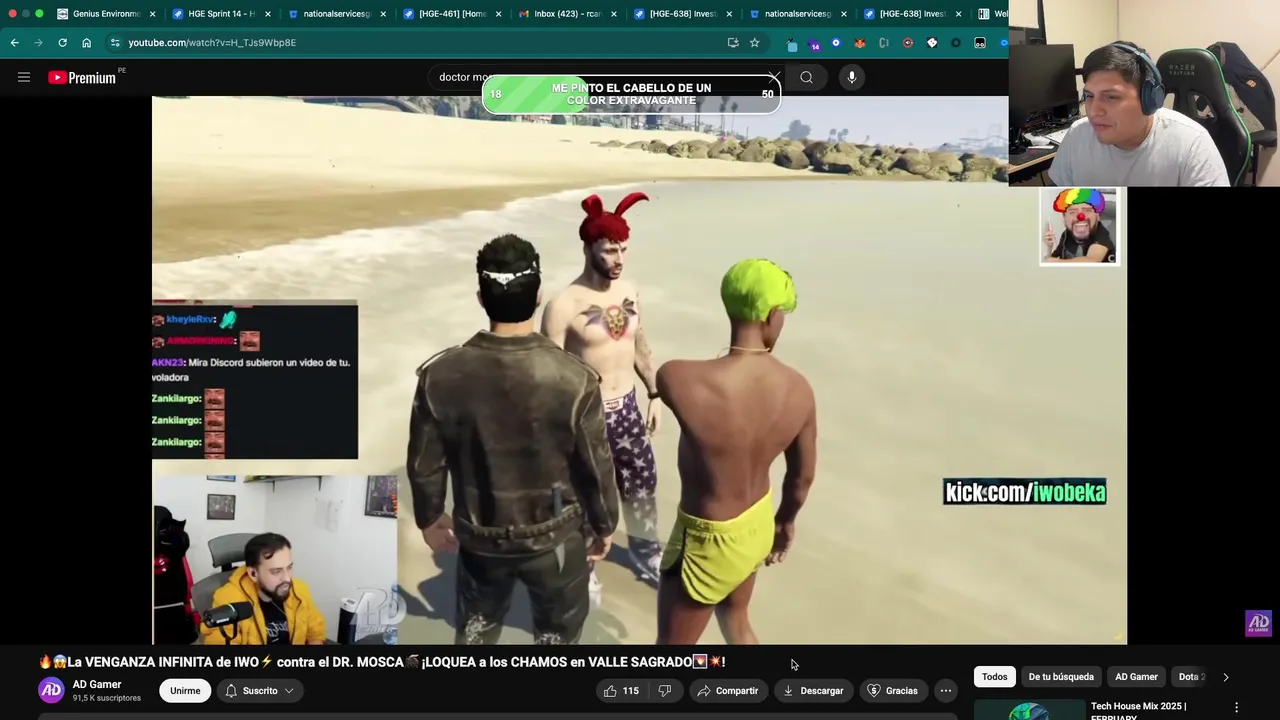The image size is (1280, 720).
Task: Like the video, 115 likes
Action: pyautogui.click(x=620, y=690)
